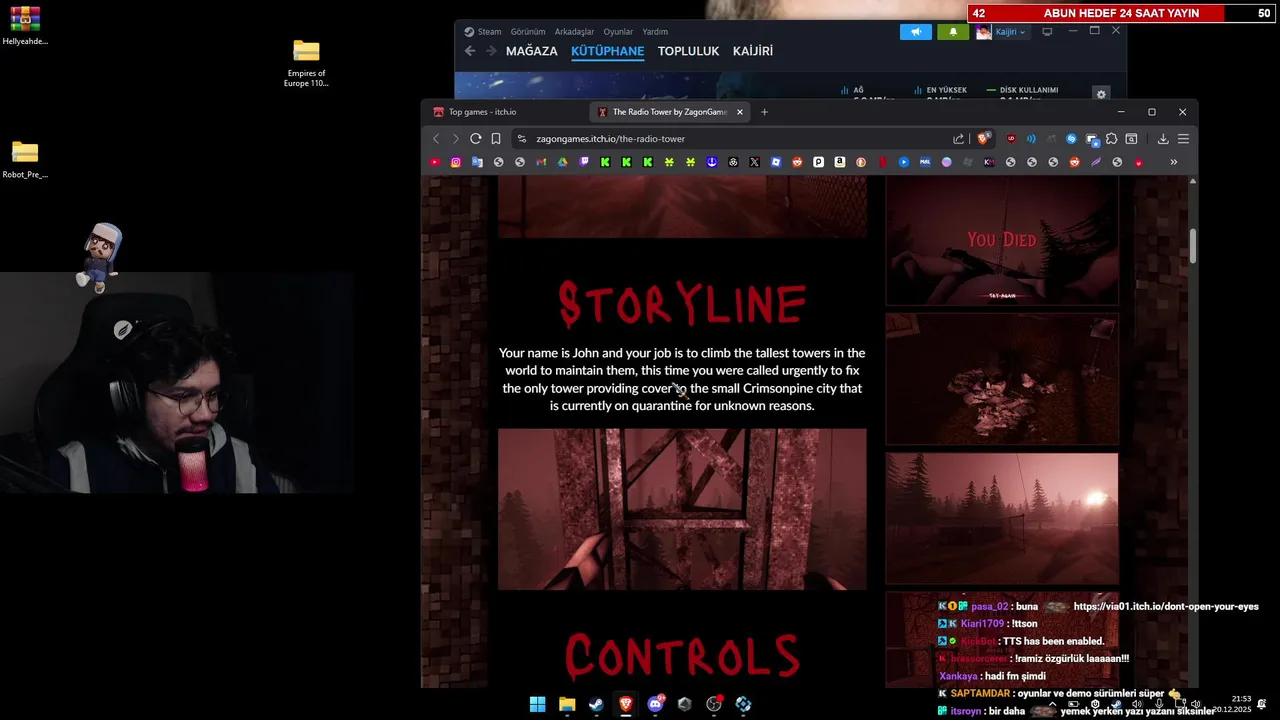
Task: Click Steam announcements megaphone button
Action: 915,32
